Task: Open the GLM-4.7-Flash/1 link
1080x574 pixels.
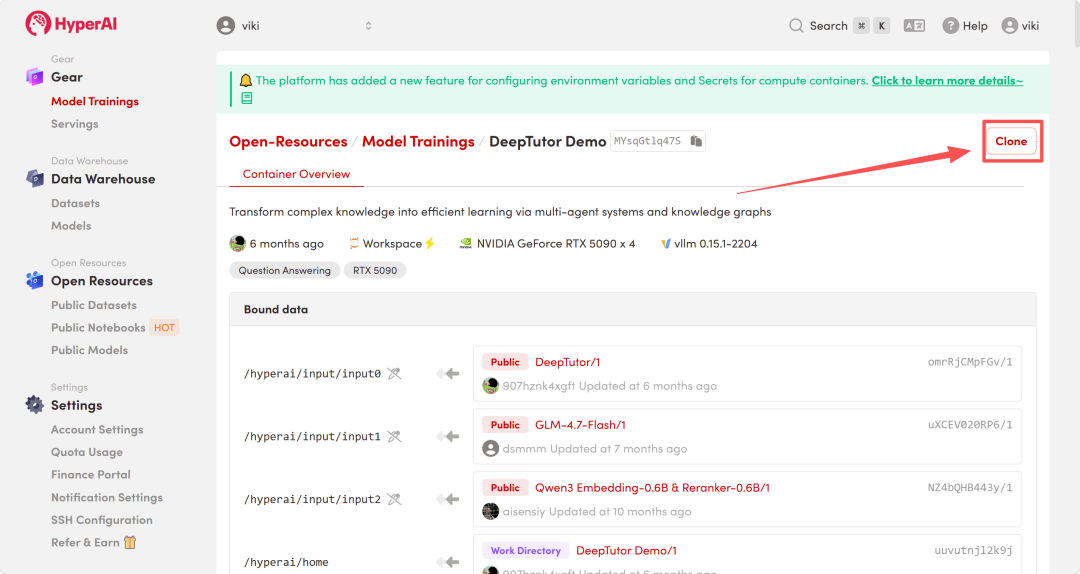Action: click(x=581, y=424)
